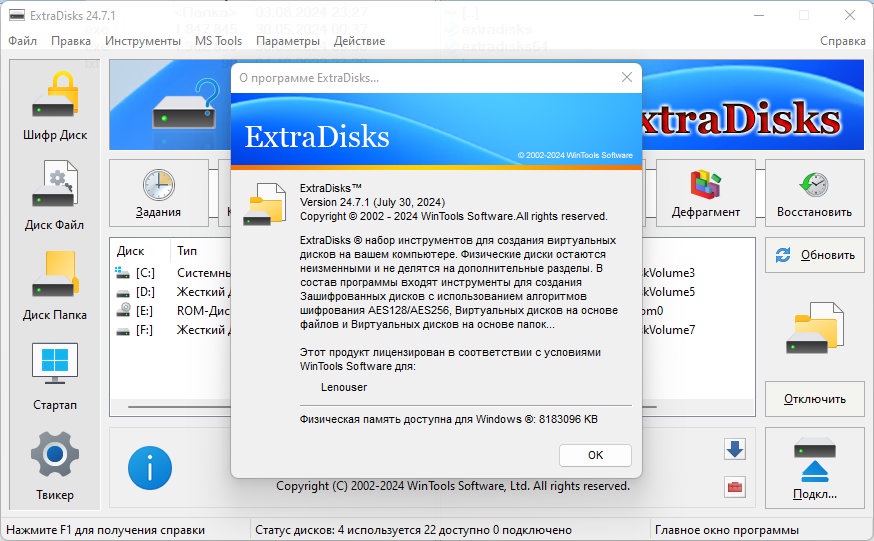Open the Параметры menu
This screenshot has width=874, height=541.
pyautogui.click(x=288, y=41)
